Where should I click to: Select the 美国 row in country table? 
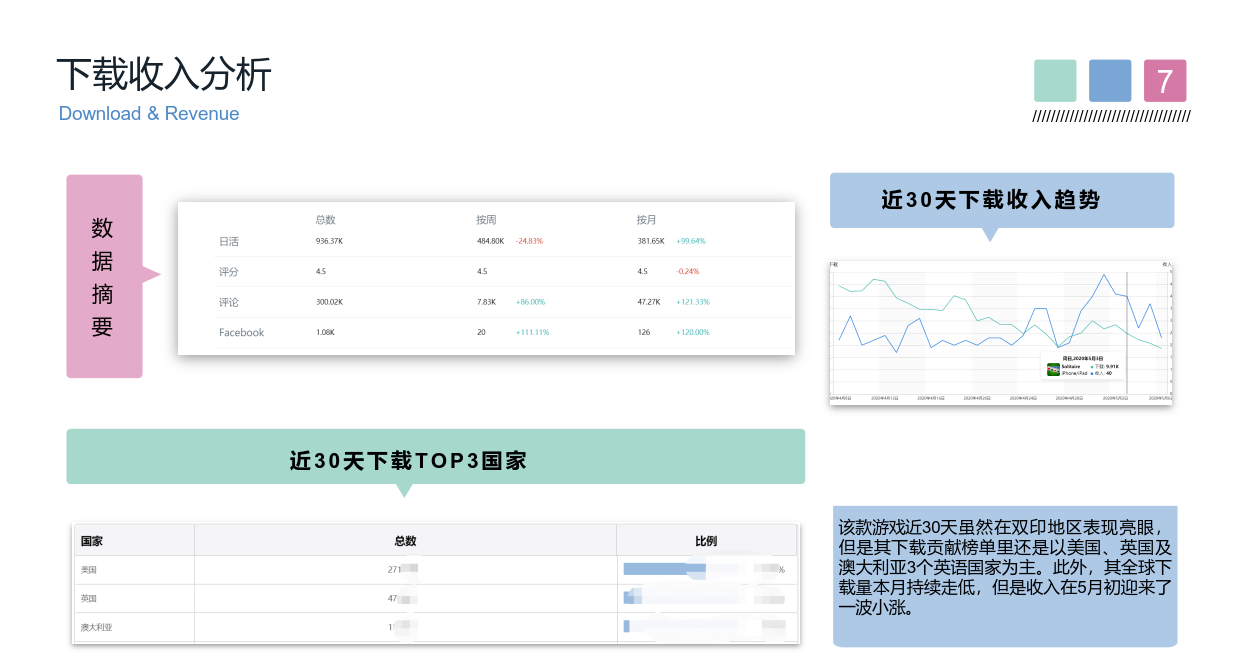pyautogui.click(x=89, y=570)
